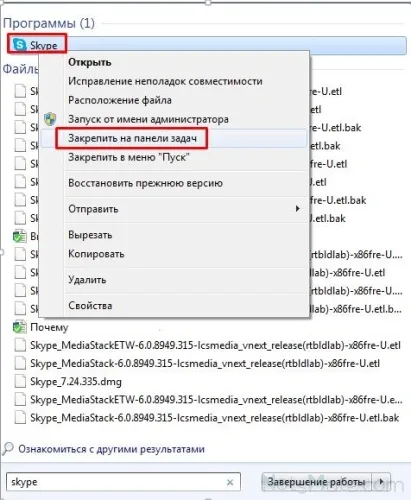The image size is (411, 500).
Task: Choose Восстановить прежнюю версию
Action: click(x=145, y=183)
